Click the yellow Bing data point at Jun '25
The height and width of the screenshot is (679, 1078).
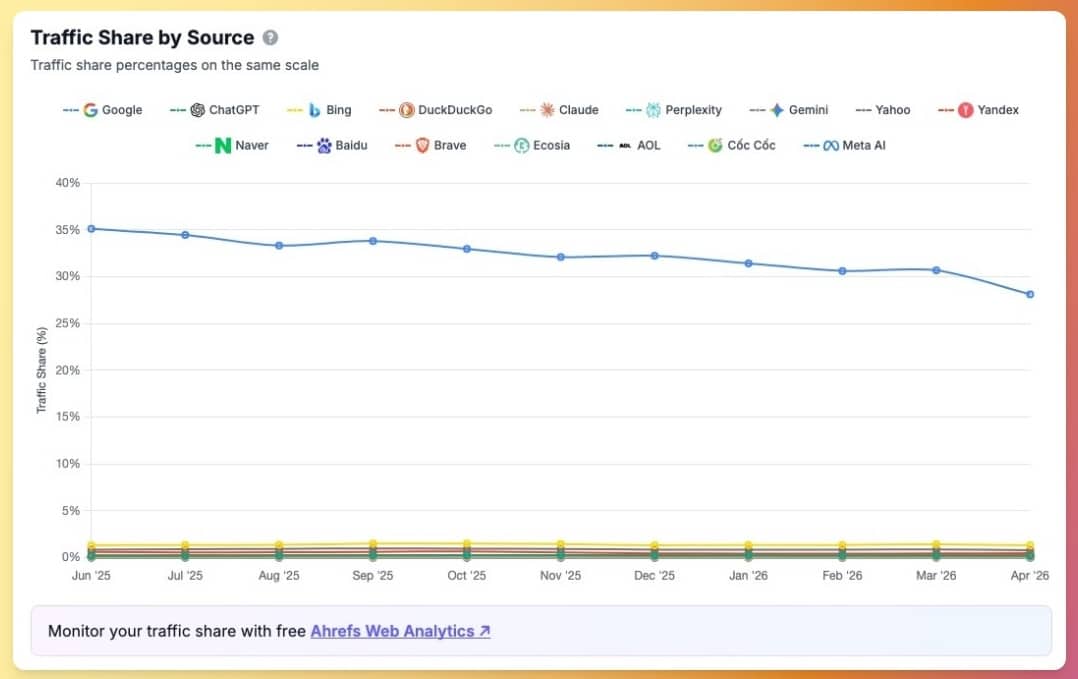pos(91,545)
